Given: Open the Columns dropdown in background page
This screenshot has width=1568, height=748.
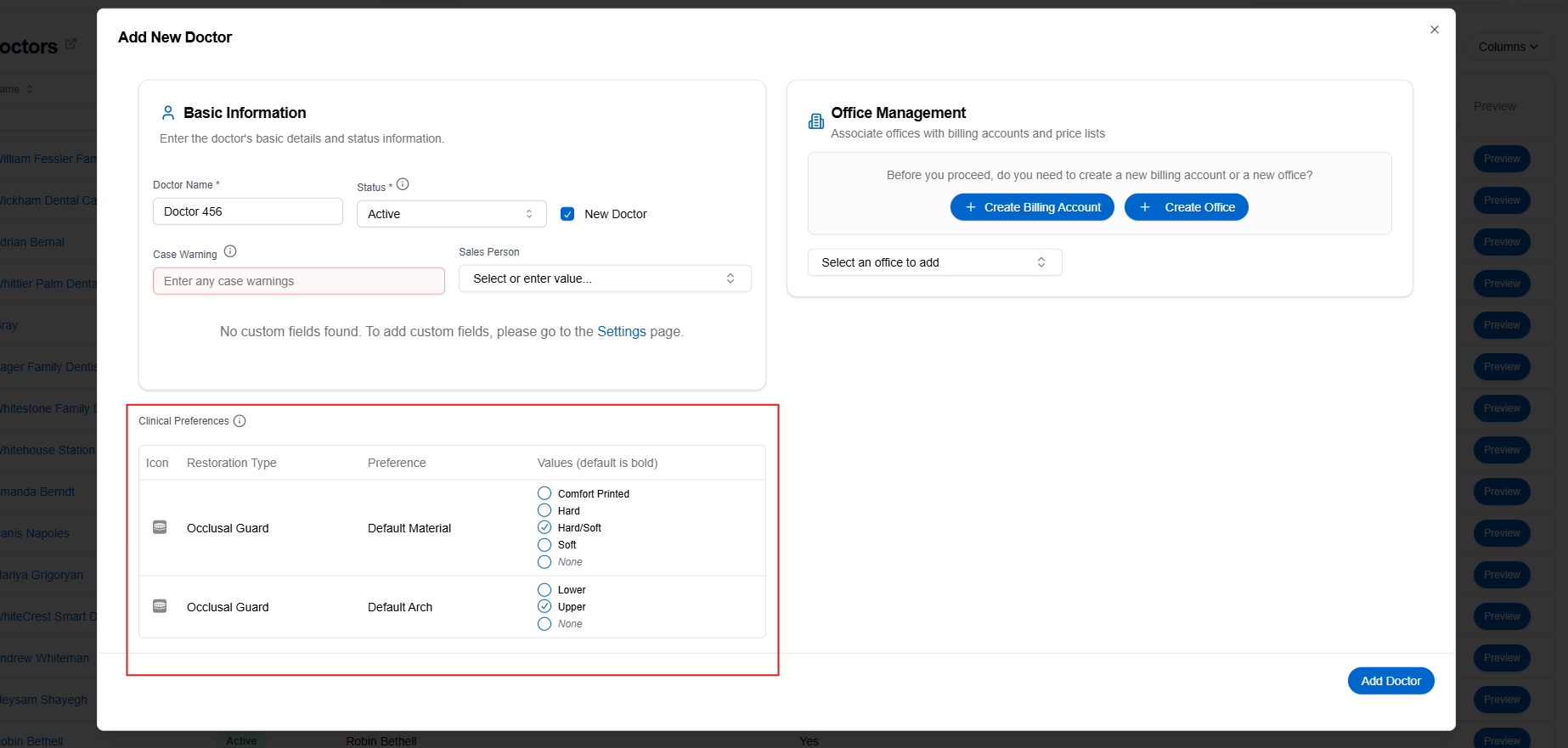Looking at the screenshot, I should [1508, 47].
